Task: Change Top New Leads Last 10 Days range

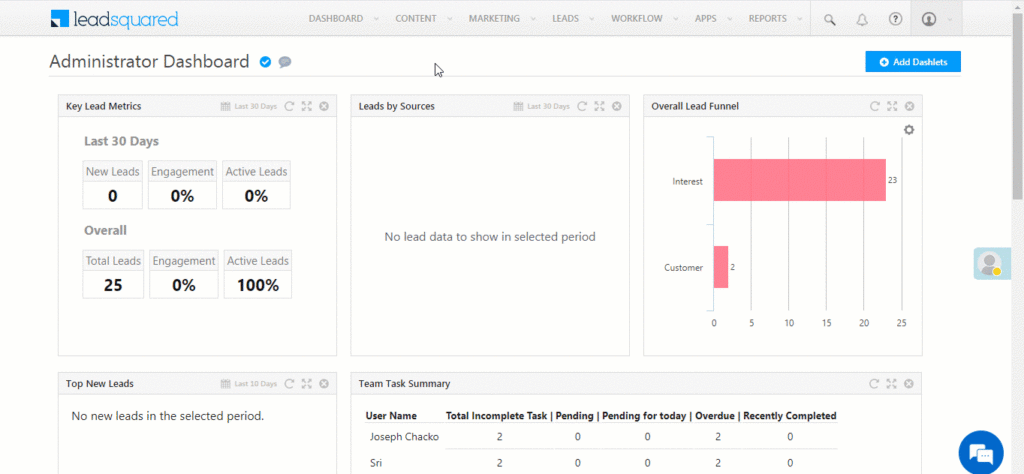Action: point(248,384)
